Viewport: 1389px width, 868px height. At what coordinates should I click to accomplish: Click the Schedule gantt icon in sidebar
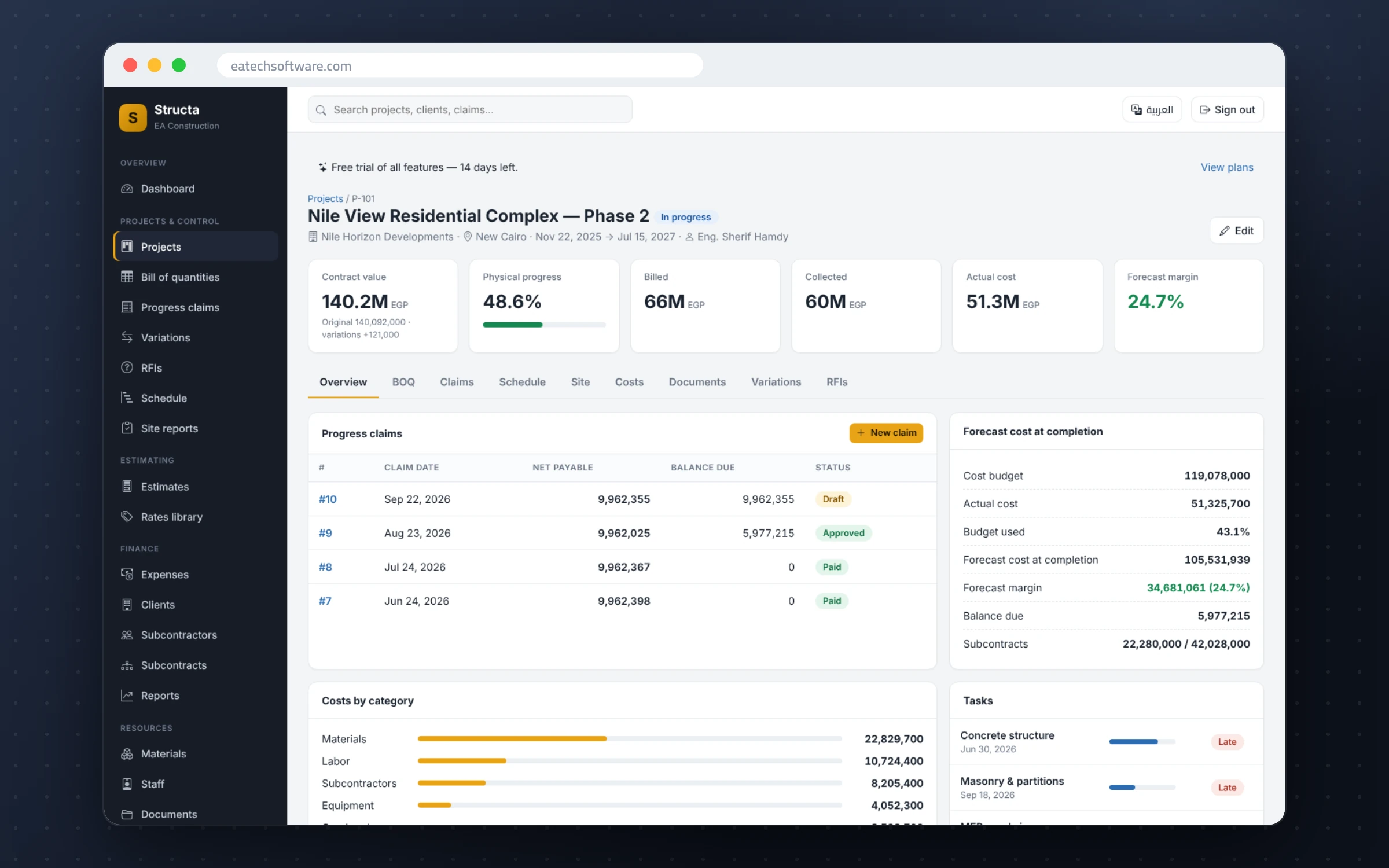click(127, 398)
